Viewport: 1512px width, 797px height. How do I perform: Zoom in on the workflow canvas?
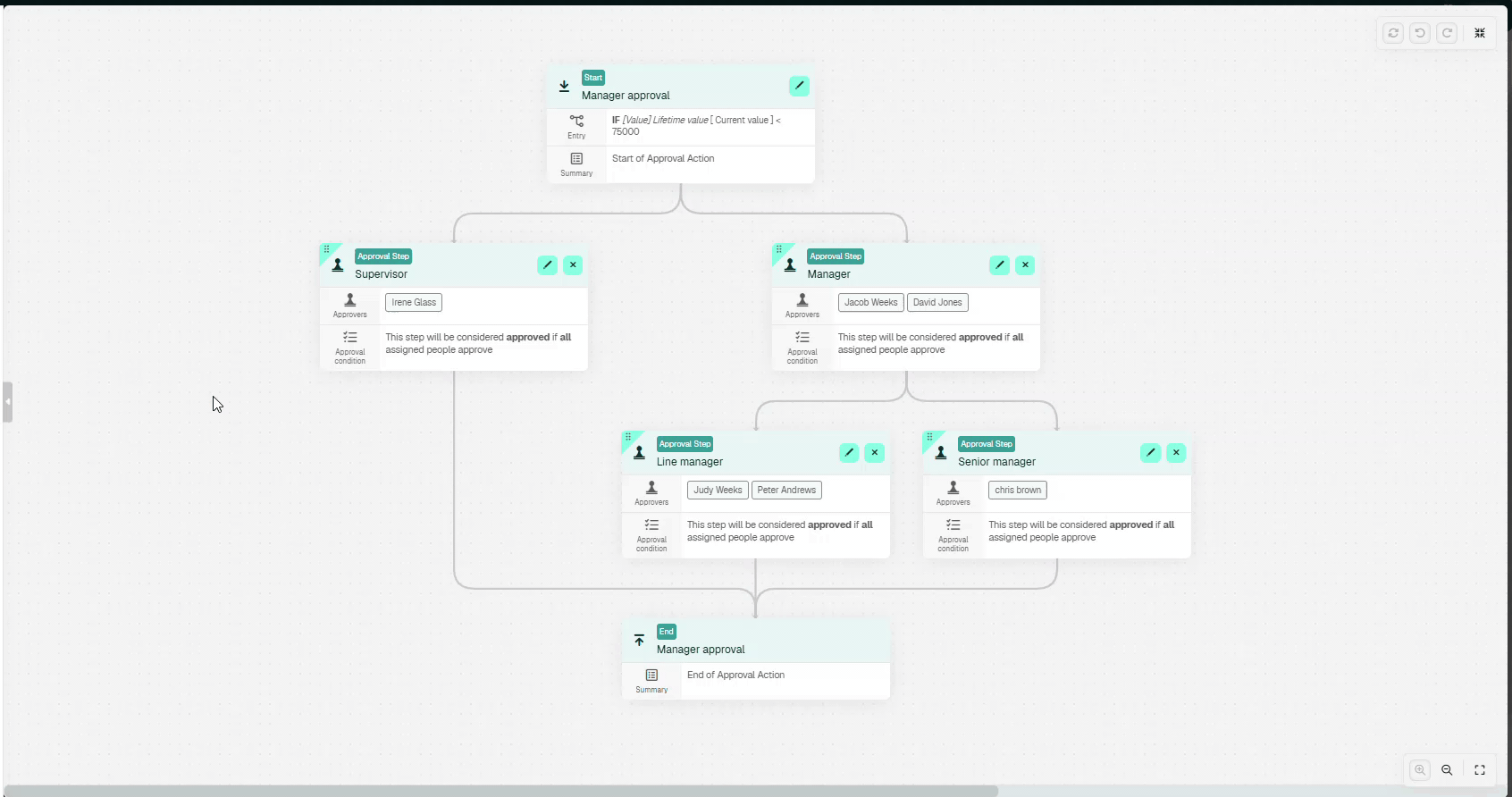[1420, 770]
